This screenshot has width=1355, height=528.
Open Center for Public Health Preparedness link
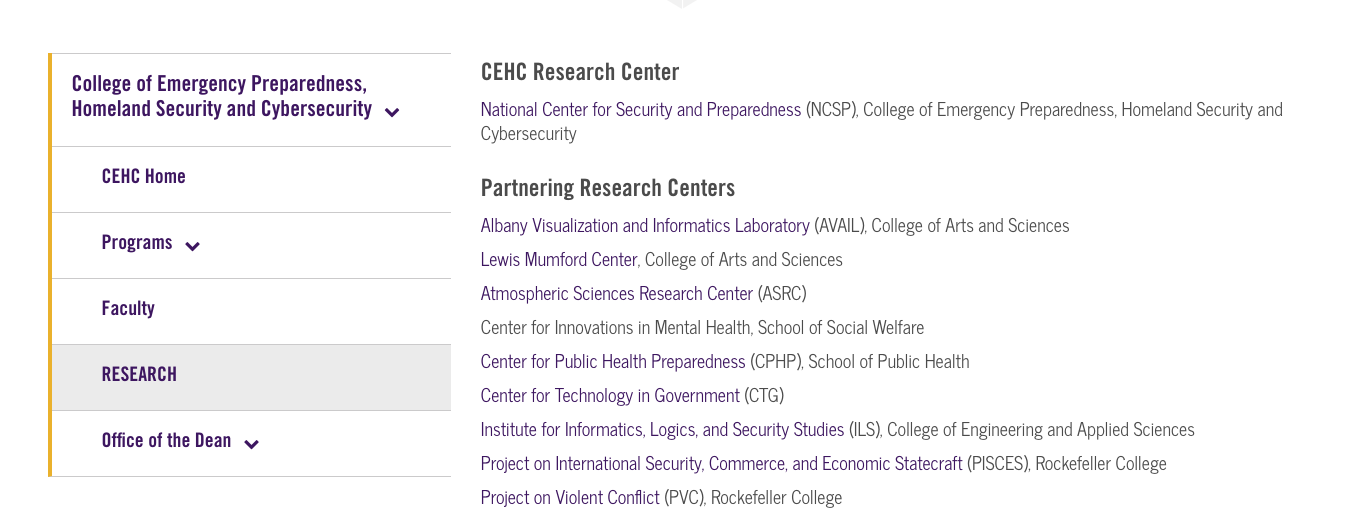click(x=613, y=362)
